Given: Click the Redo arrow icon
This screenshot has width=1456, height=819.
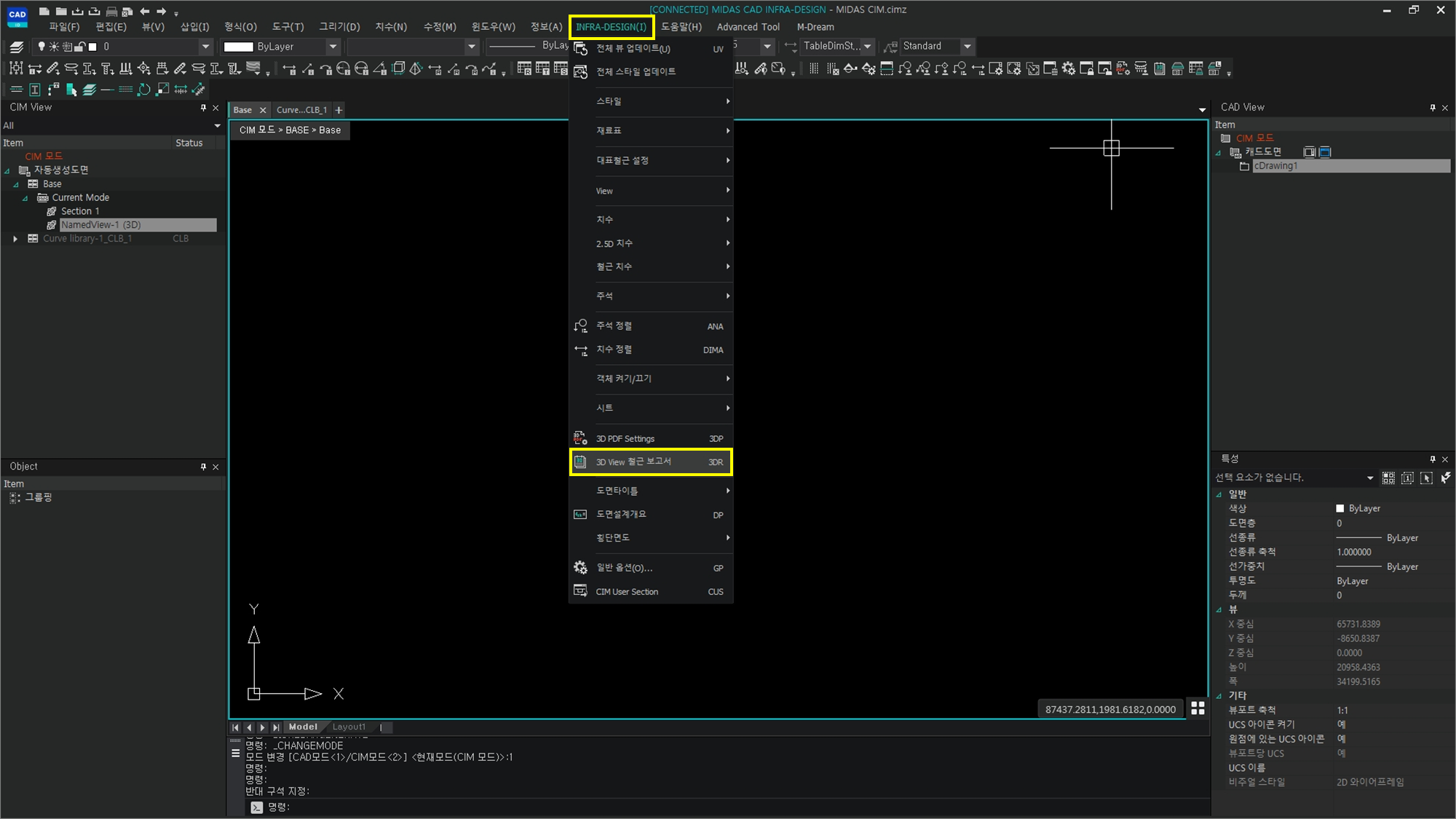Looking at the screenshot, I should pos(162,11).
